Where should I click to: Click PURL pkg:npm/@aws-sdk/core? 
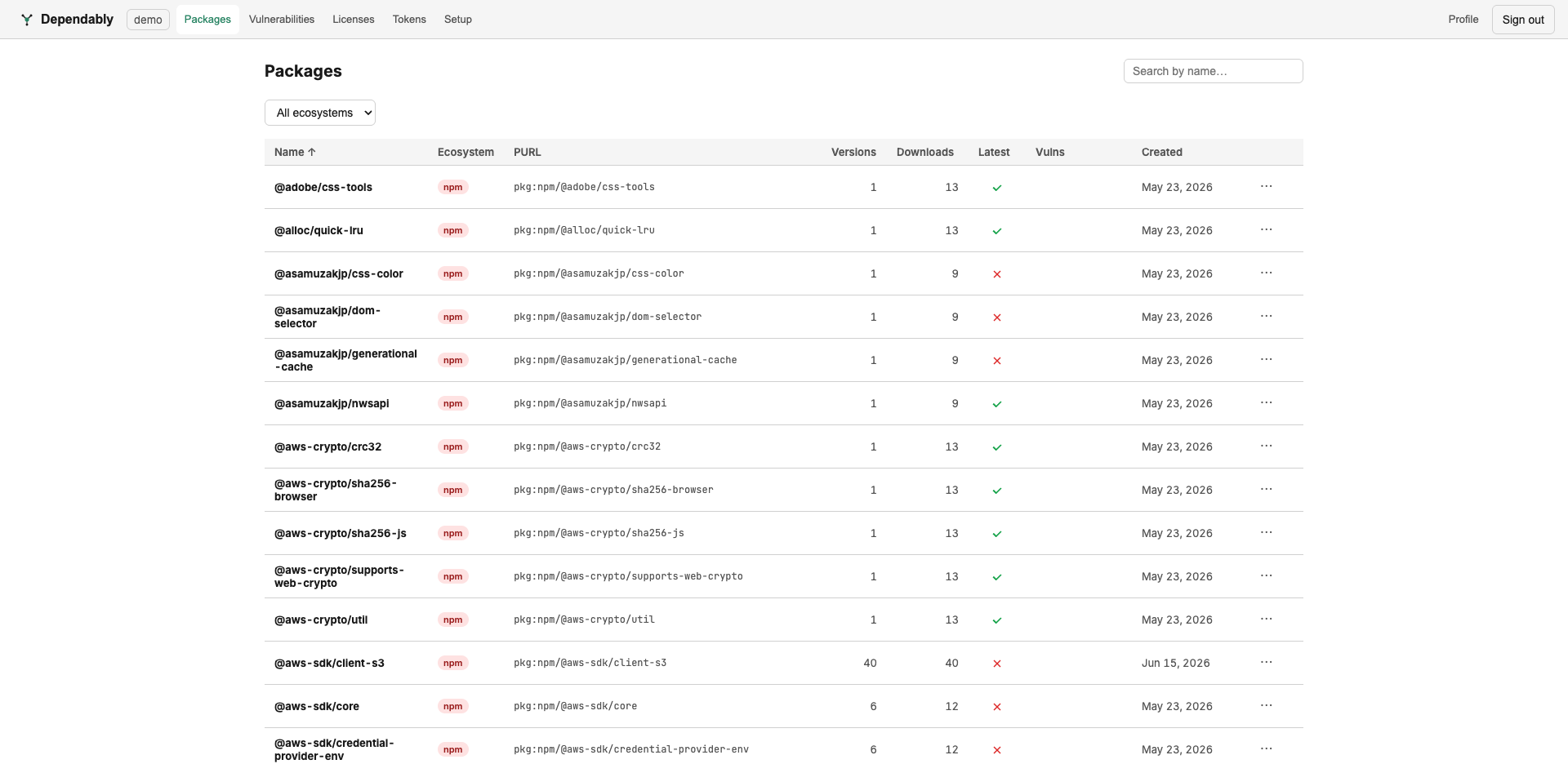(575, 706)
